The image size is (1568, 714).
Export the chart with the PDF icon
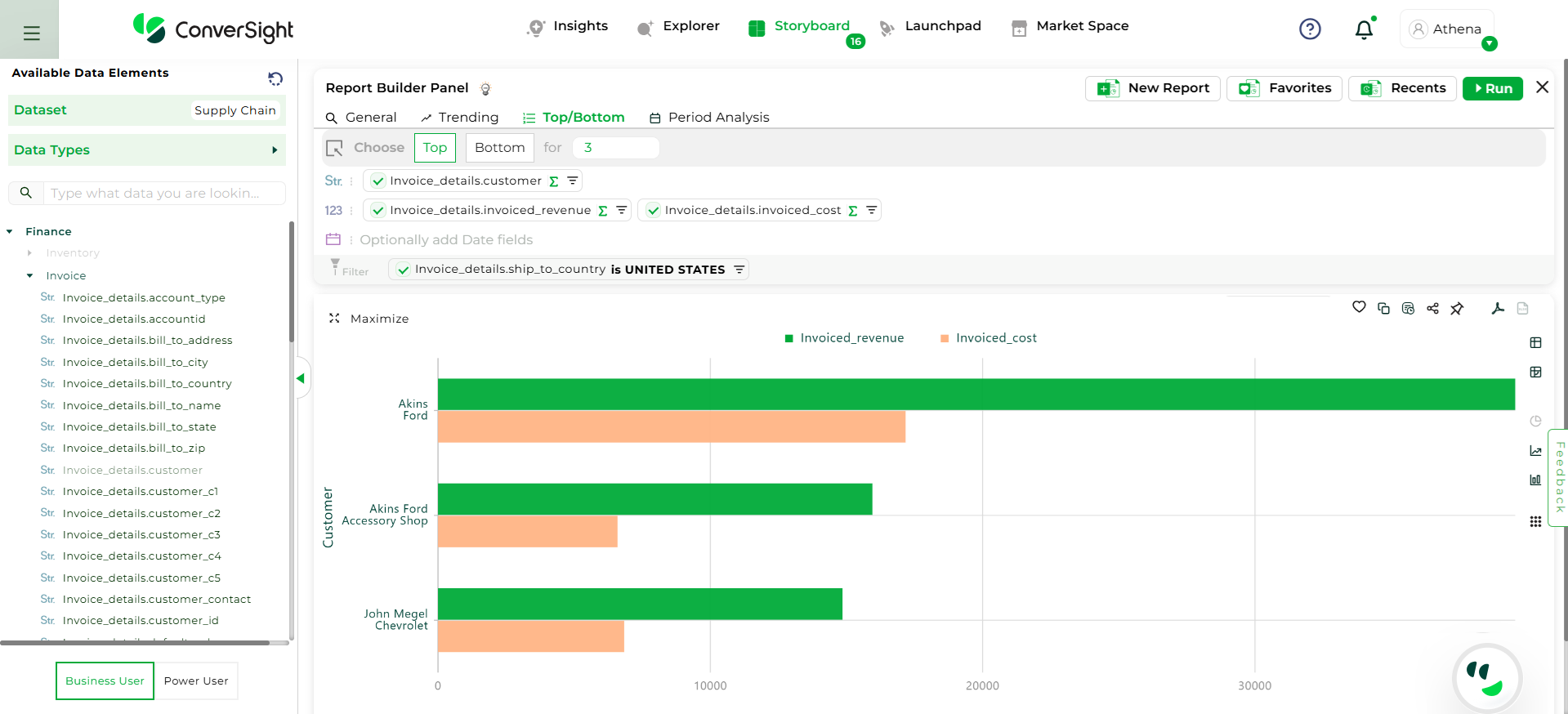click(1498, 308)
